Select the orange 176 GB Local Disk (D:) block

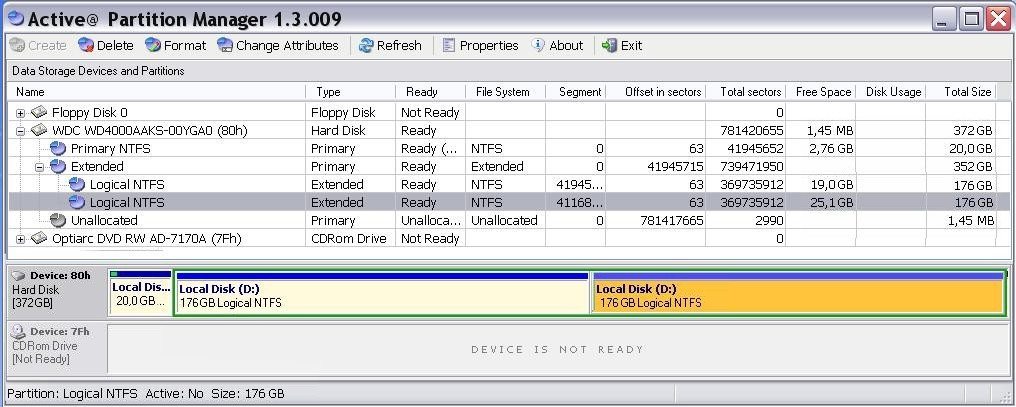[x=798, y=294]
